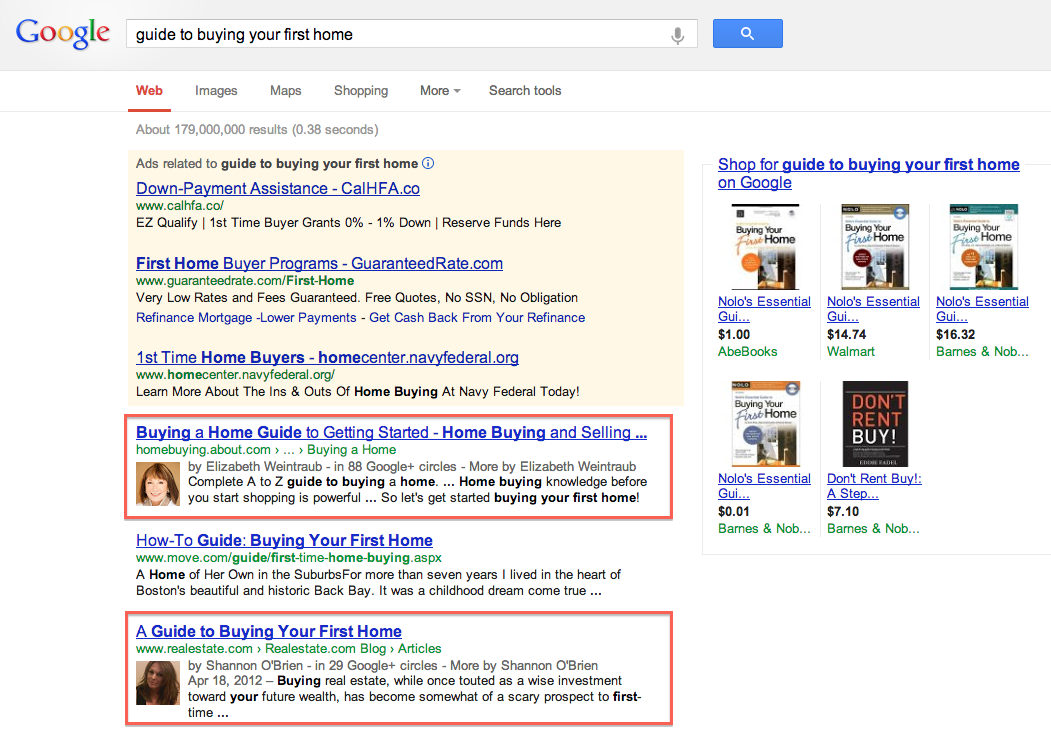Open First Home Buyer Programs GuaranteedRate ad
The height and width of the screenshot is (729, 1051).
[x=319, y=264]
